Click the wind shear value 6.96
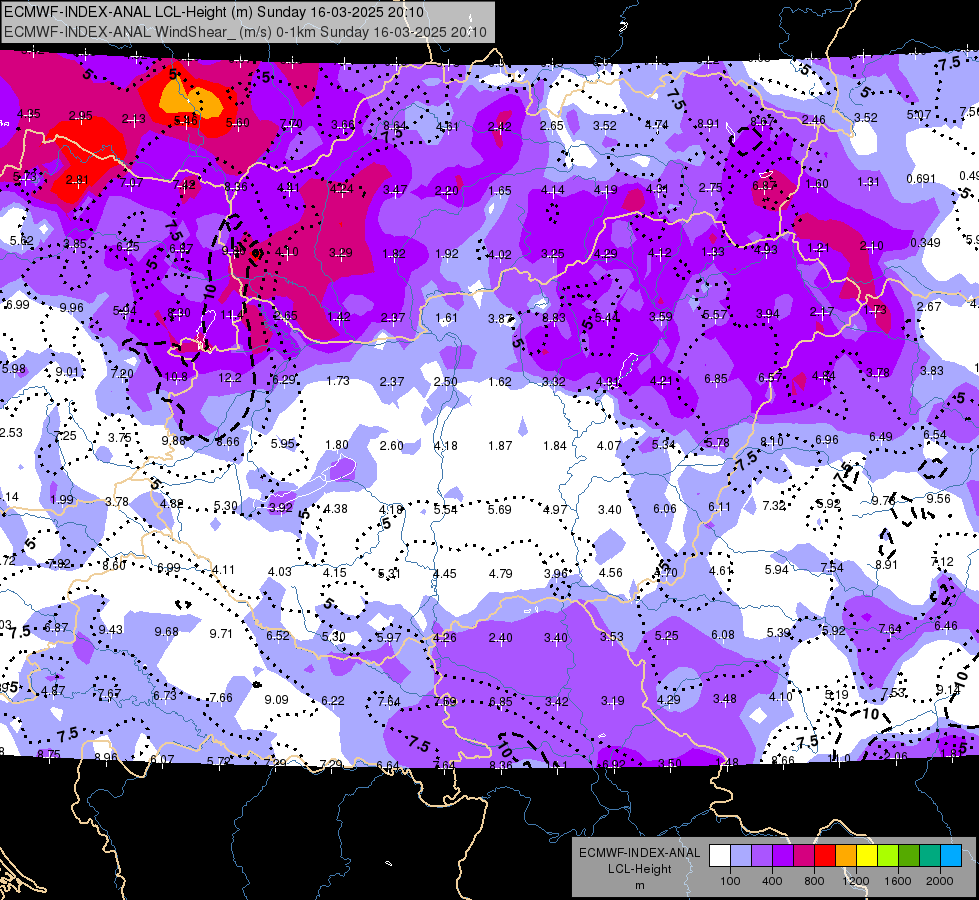 827,440
